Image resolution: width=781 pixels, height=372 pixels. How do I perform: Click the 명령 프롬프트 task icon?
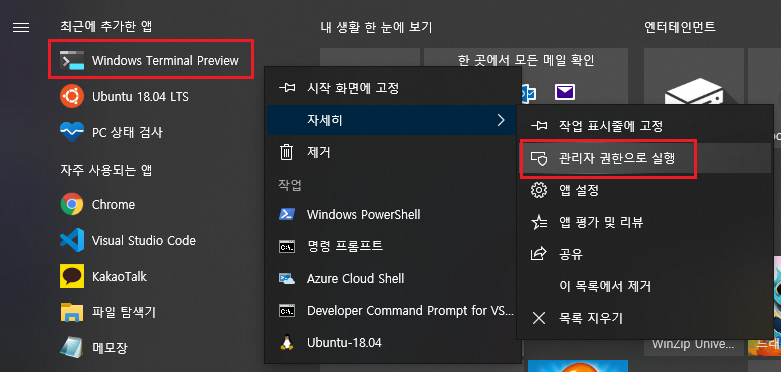click(286, 247)
